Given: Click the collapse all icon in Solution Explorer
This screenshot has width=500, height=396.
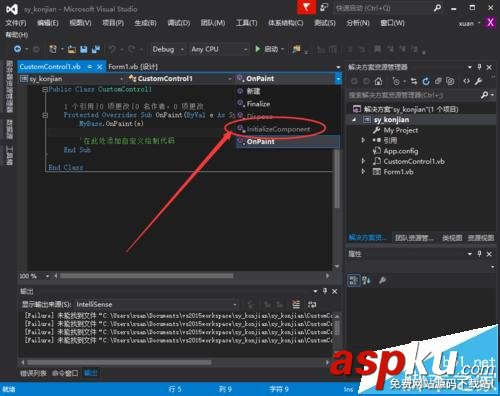Looking at the screenshot, I should (x=438, y=81).
